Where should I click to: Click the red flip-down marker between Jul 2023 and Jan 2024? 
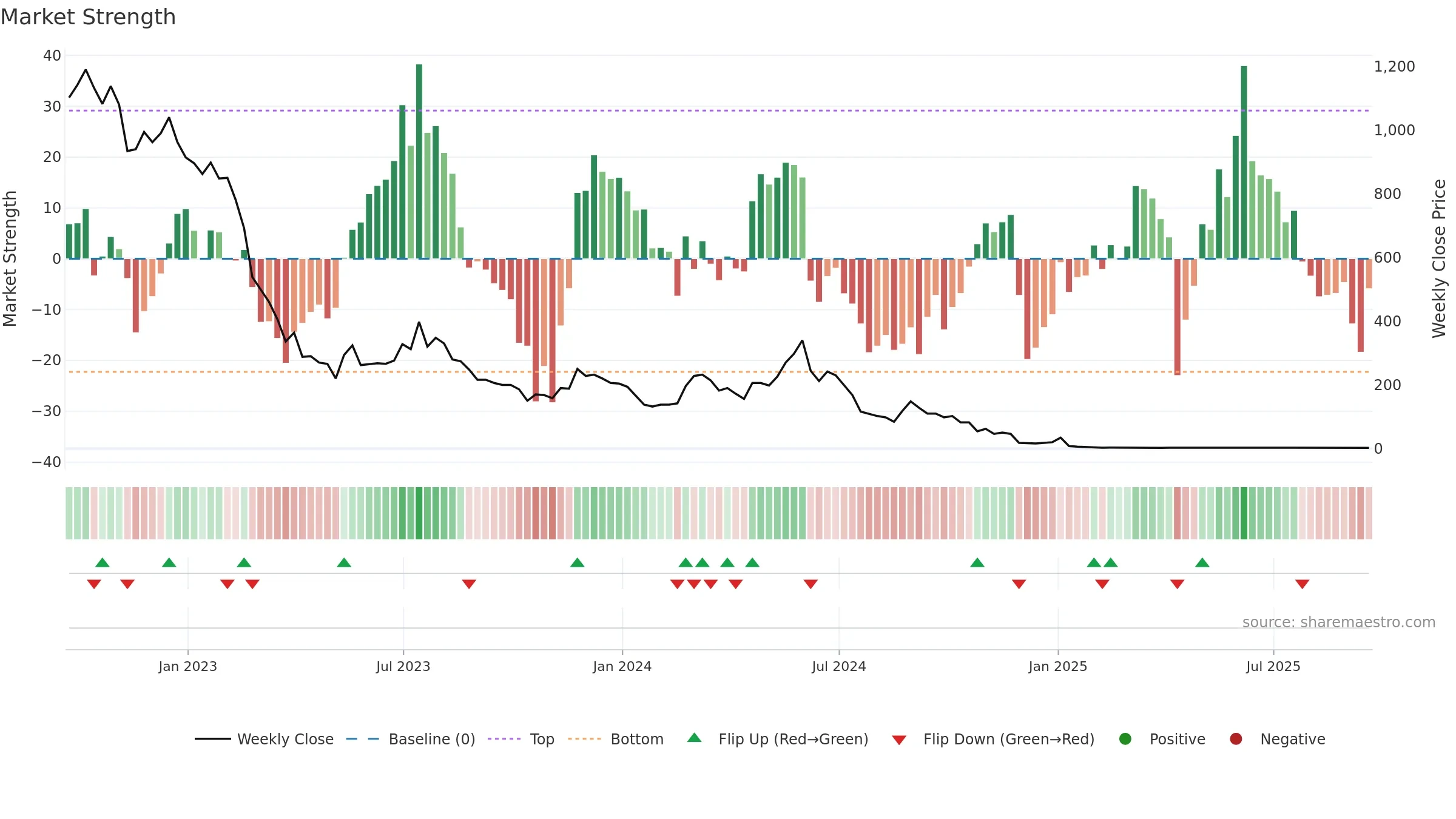[x=469, y=584]
